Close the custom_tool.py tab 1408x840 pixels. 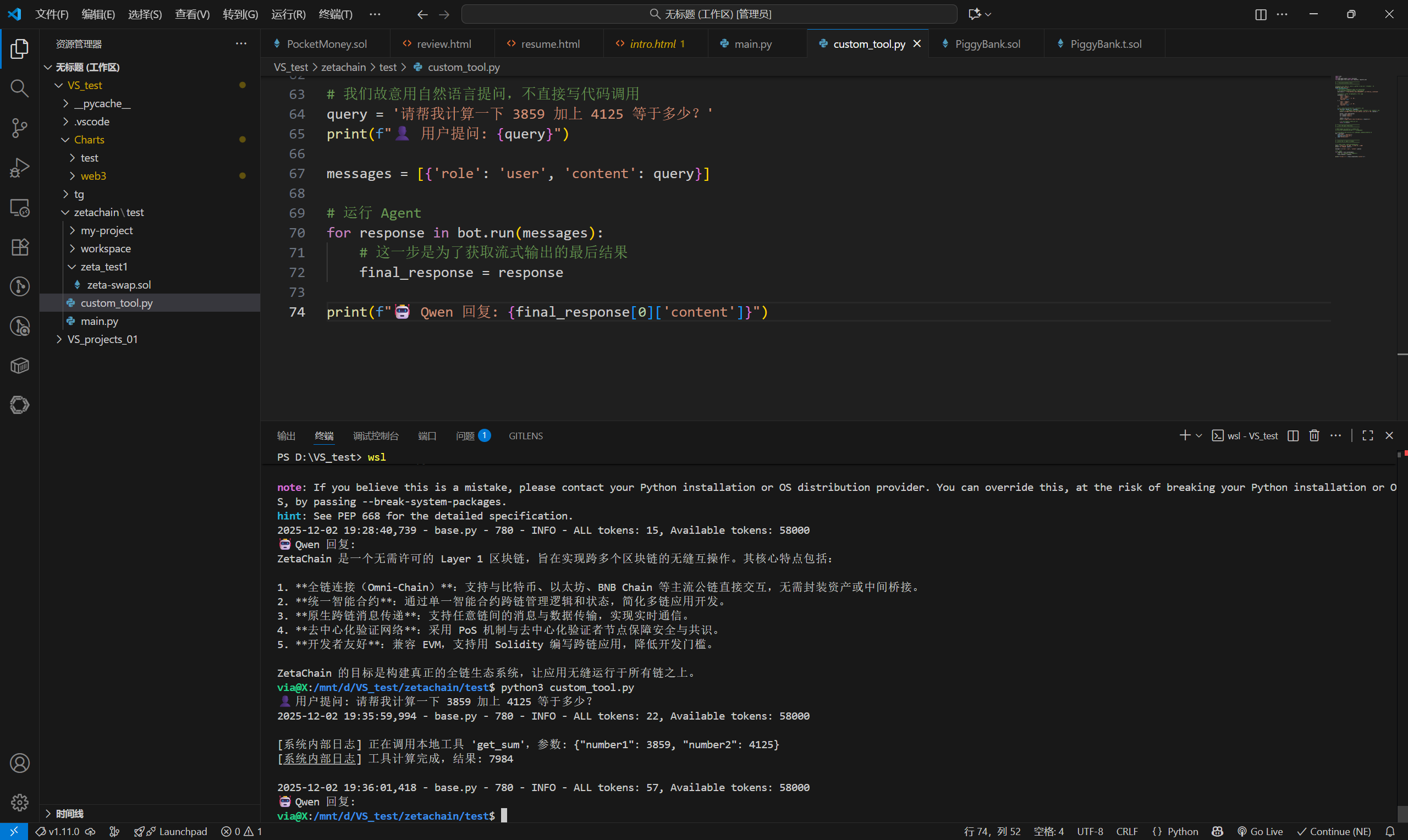pyautogui.click(x=917, y=43)
